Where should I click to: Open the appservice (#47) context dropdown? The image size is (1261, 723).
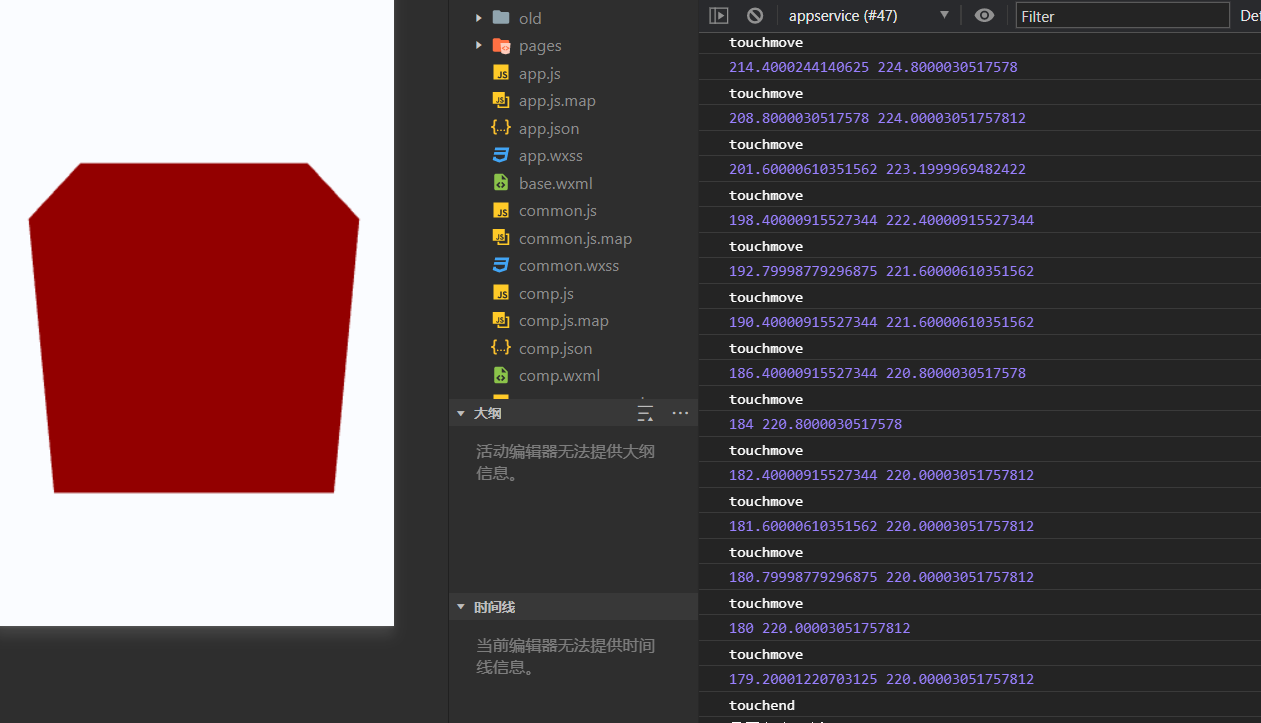point(868,16)
